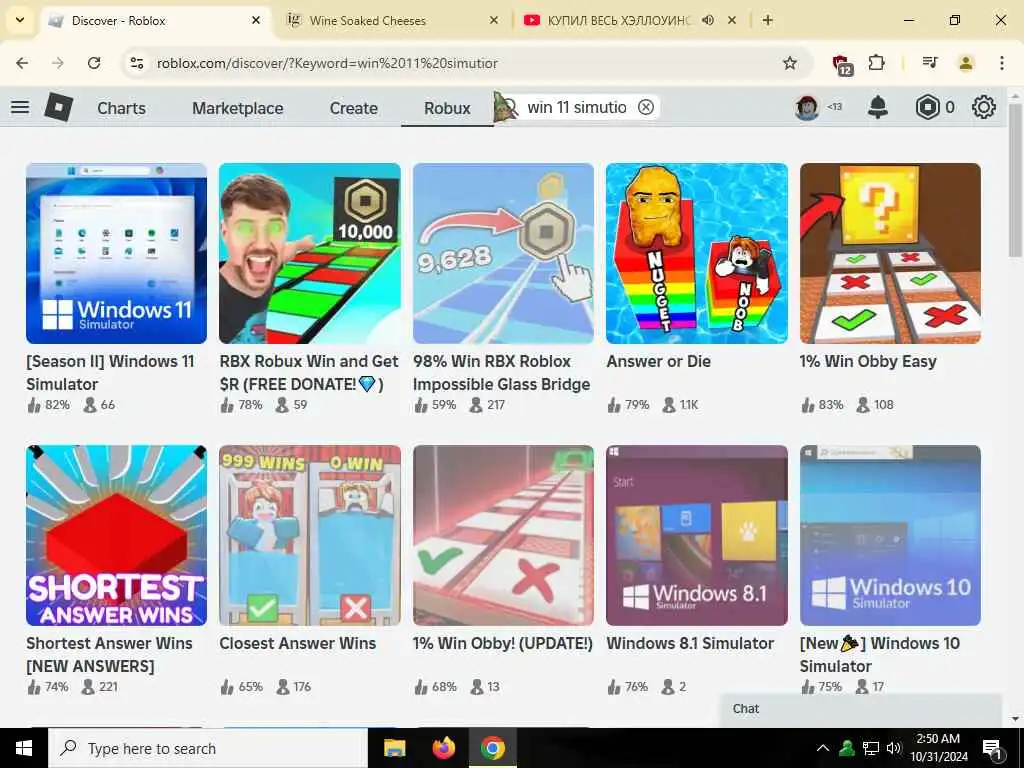This screenshot has width=1024, height=768.
Task: Launch Firefox from the taskbar
Action: coord(444,748)
